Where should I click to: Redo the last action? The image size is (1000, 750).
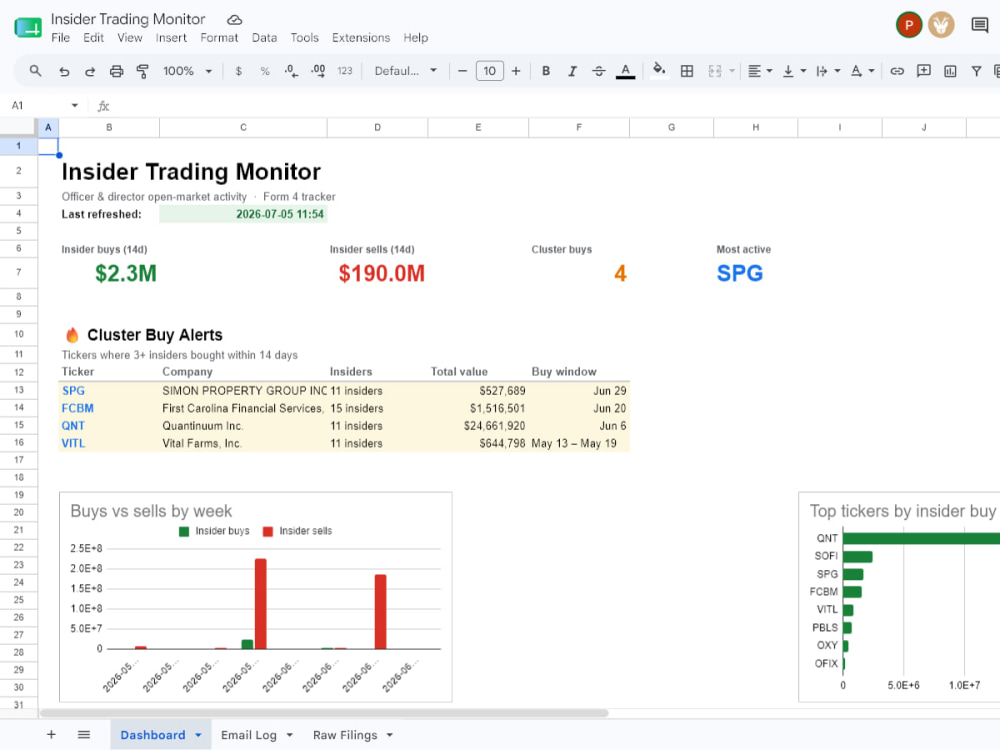90,71
